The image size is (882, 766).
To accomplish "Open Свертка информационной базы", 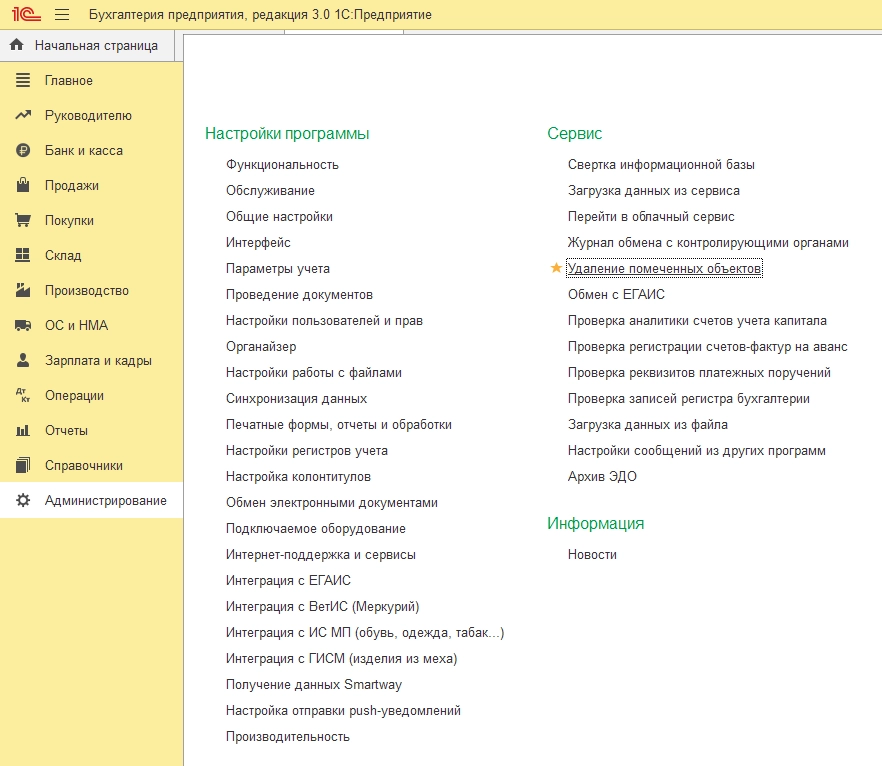I will click(661, 165).
